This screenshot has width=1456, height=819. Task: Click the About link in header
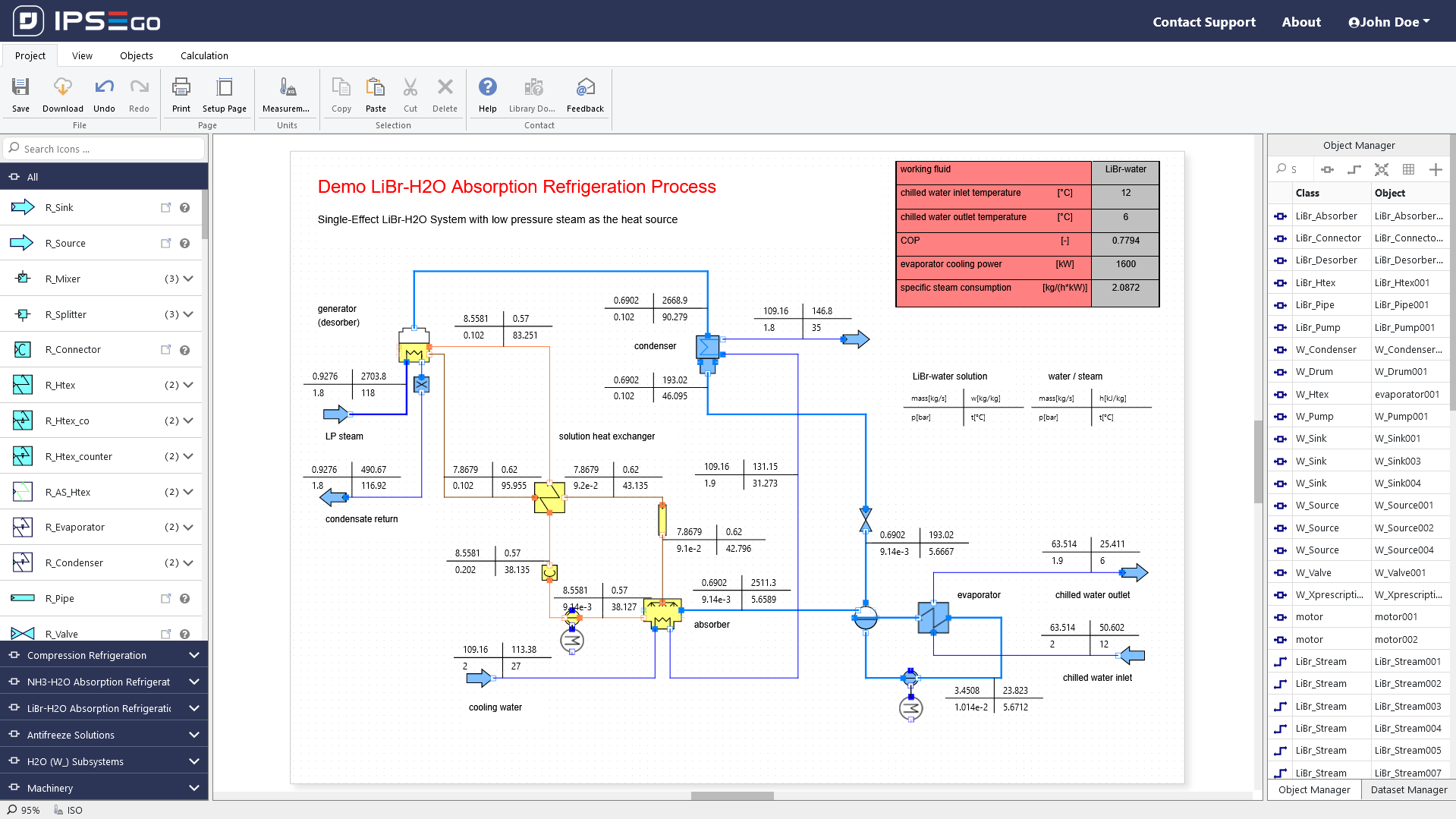pos(1300,22)
